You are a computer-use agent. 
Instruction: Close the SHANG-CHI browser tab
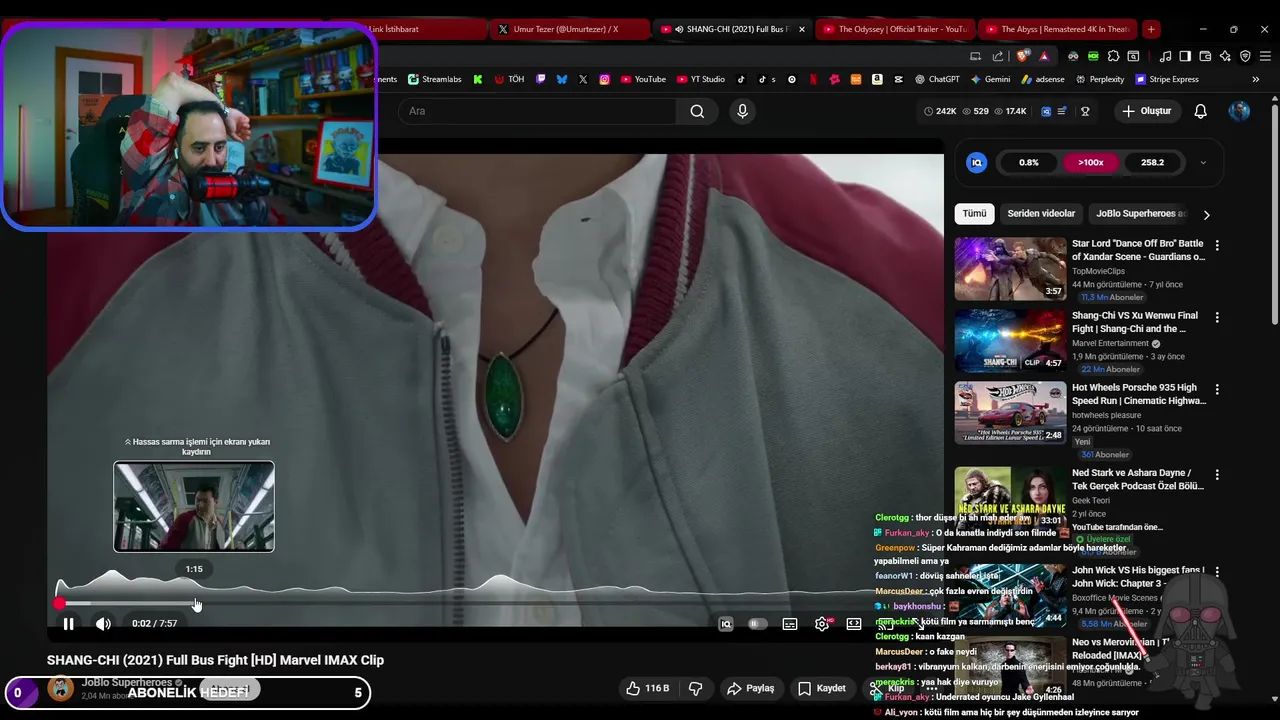801,29
